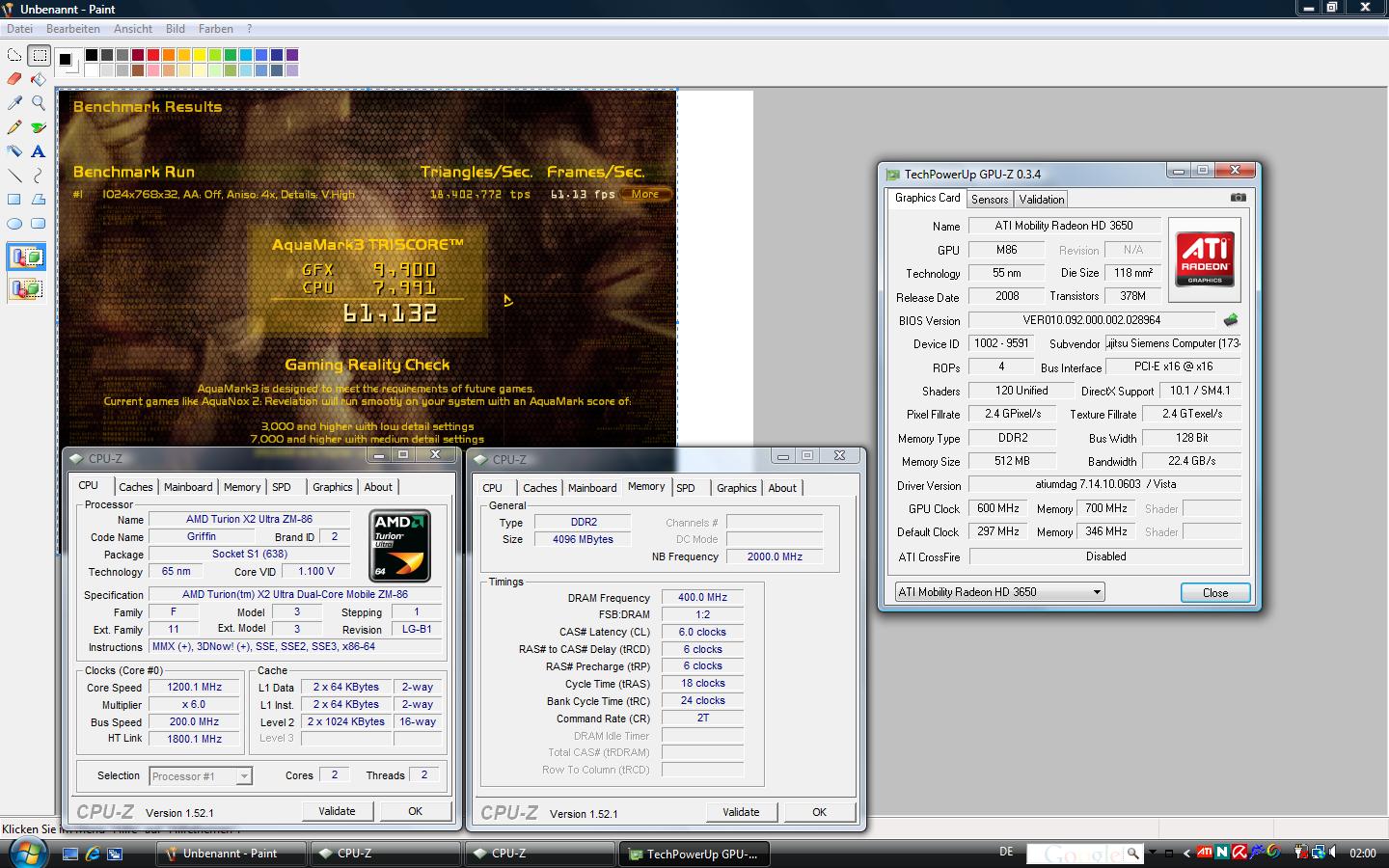Click the Avira umbrella tray icon
This screenshot has width=1389, height=868.
(1239, 853)
